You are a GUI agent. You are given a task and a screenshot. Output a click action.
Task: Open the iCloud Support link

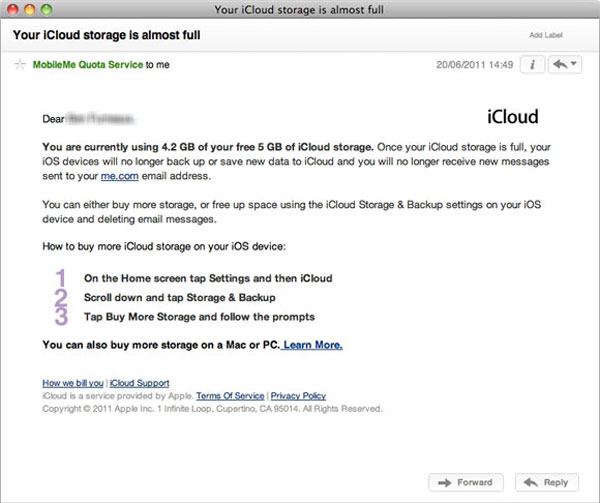(139, 383)
